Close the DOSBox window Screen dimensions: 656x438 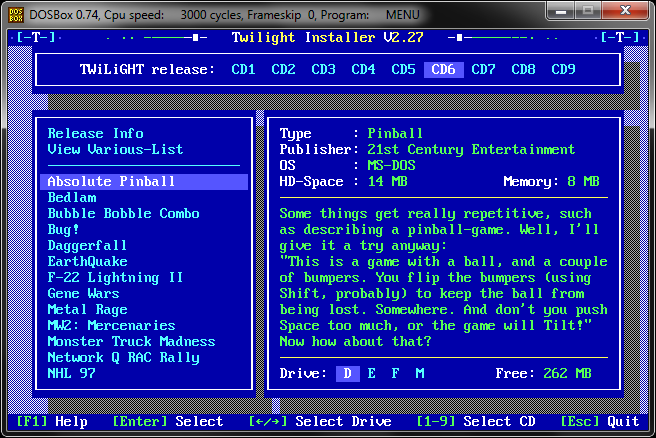tap(625, 11)
